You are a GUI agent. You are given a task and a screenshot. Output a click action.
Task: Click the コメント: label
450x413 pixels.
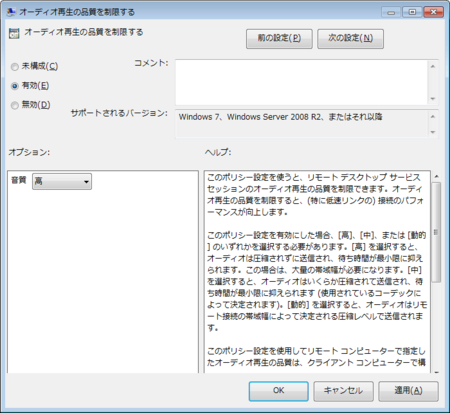pyautogui.click(x=151, y=63)
